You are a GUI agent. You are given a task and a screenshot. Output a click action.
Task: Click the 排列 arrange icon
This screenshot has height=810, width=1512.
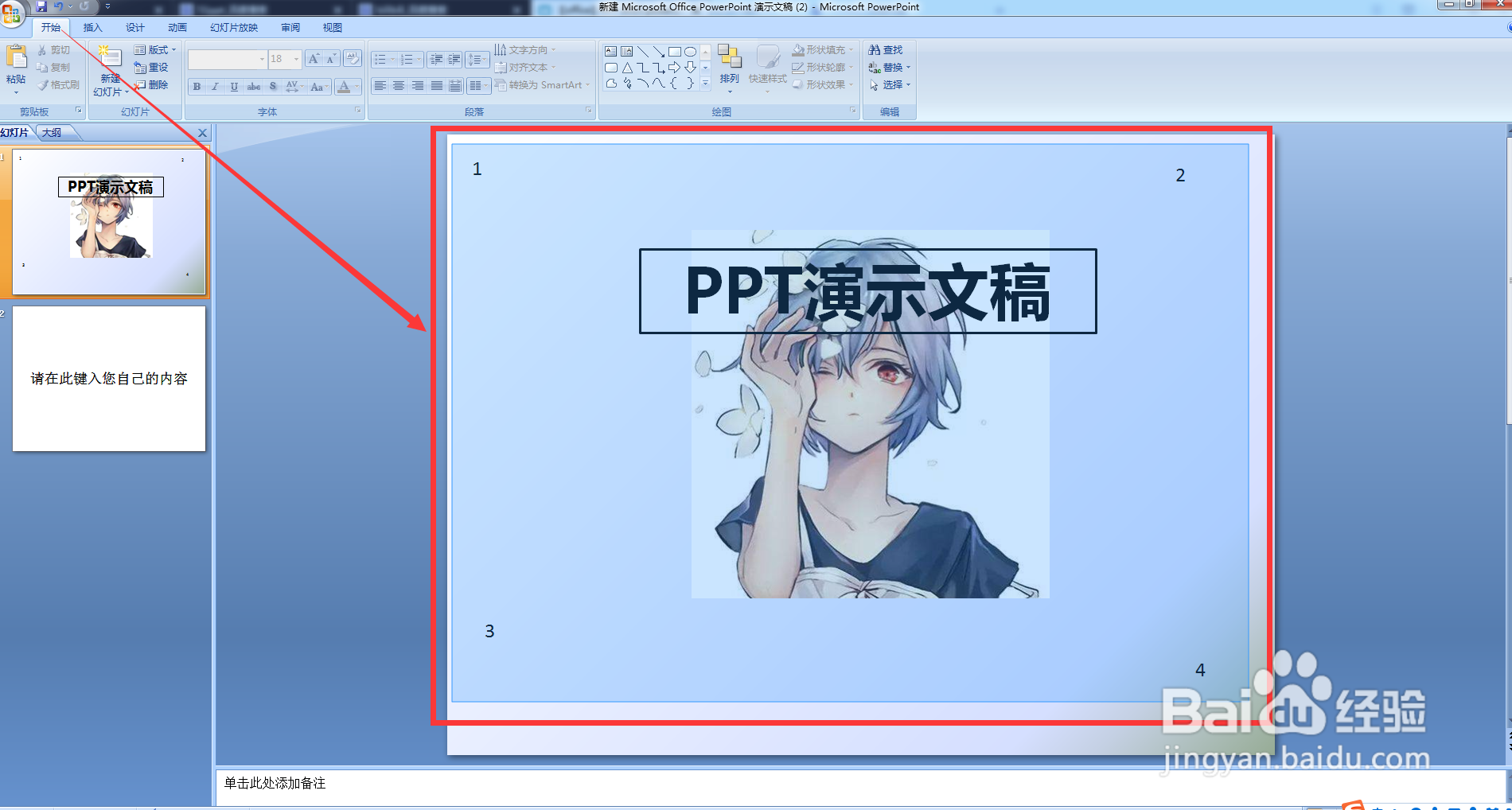(729, 56)
